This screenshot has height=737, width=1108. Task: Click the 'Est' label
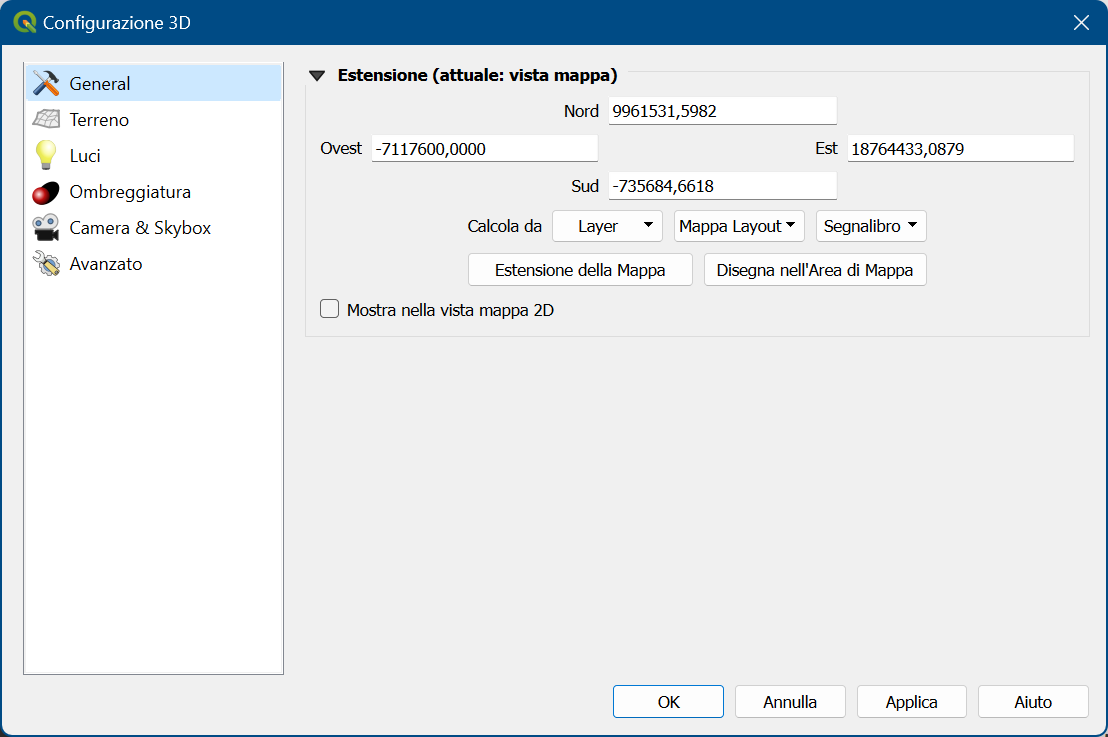point(826,148)
